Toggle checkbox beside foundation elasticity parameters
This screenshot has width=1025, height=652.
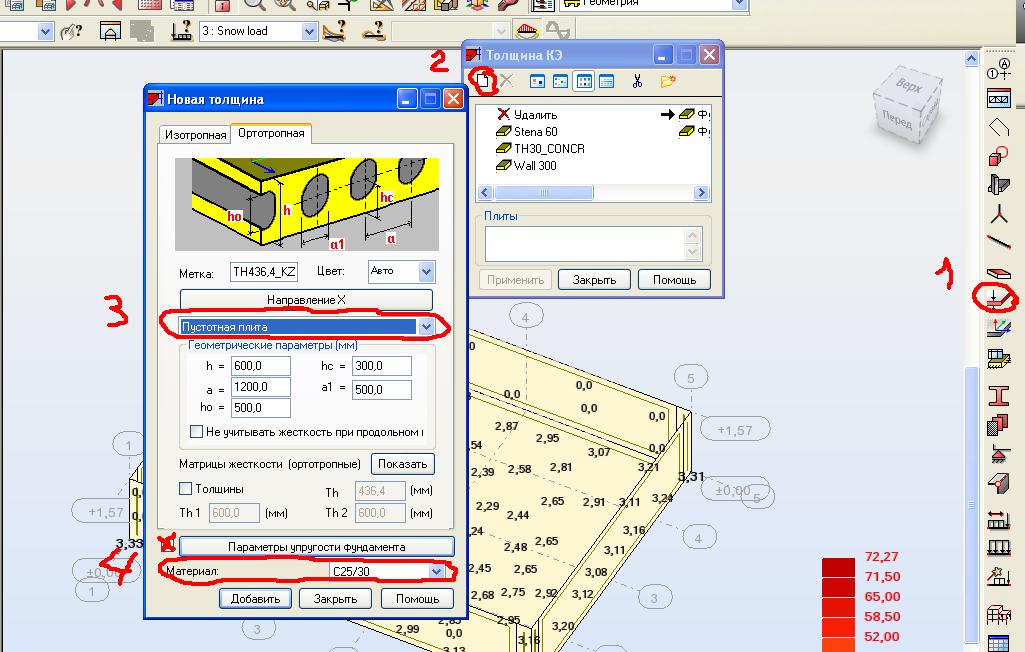[167, 545]
